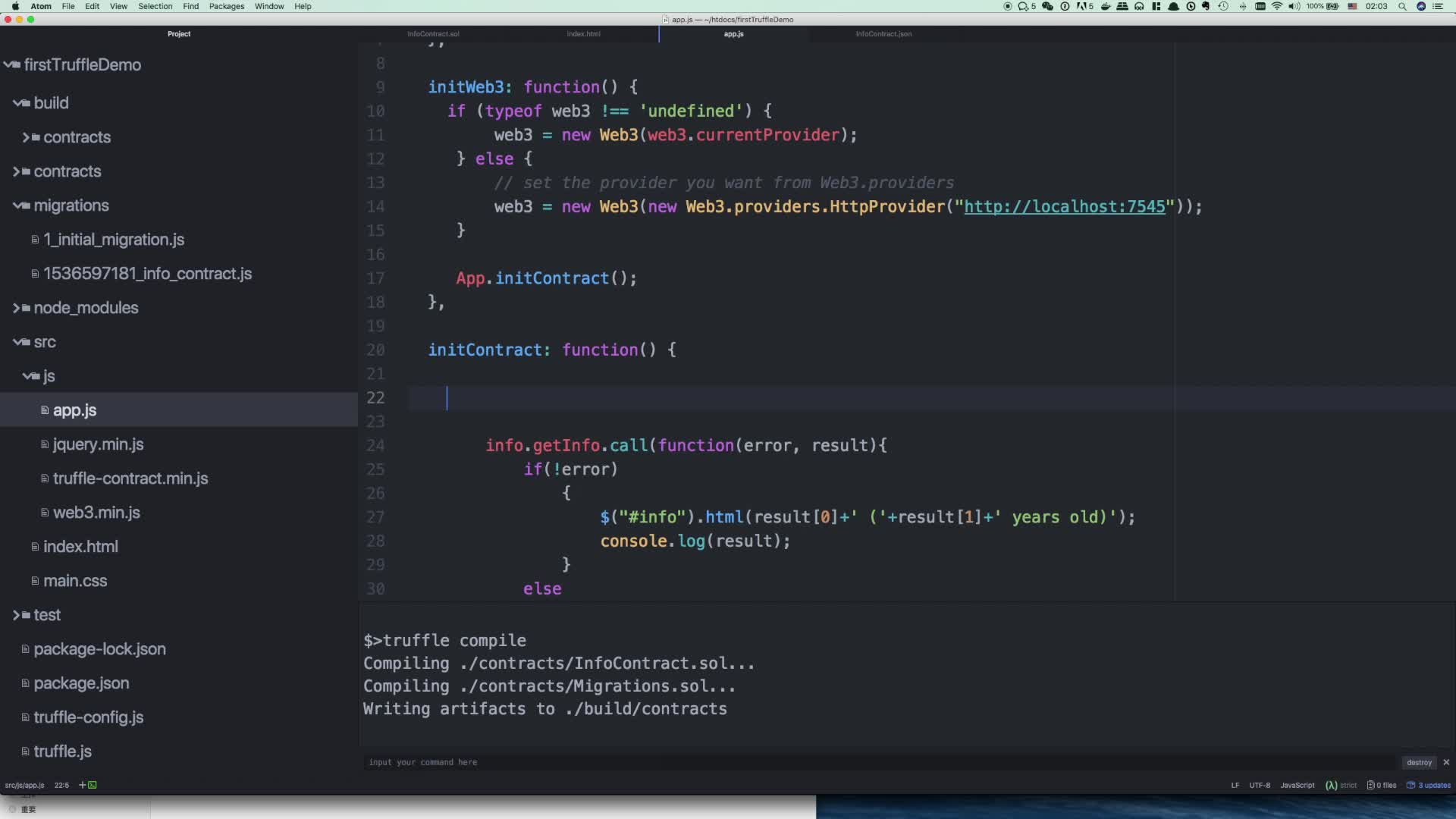Click cursor position 22:5 in status bar
This screenshot has height=819, width=1456.
(x=61, y=785)
